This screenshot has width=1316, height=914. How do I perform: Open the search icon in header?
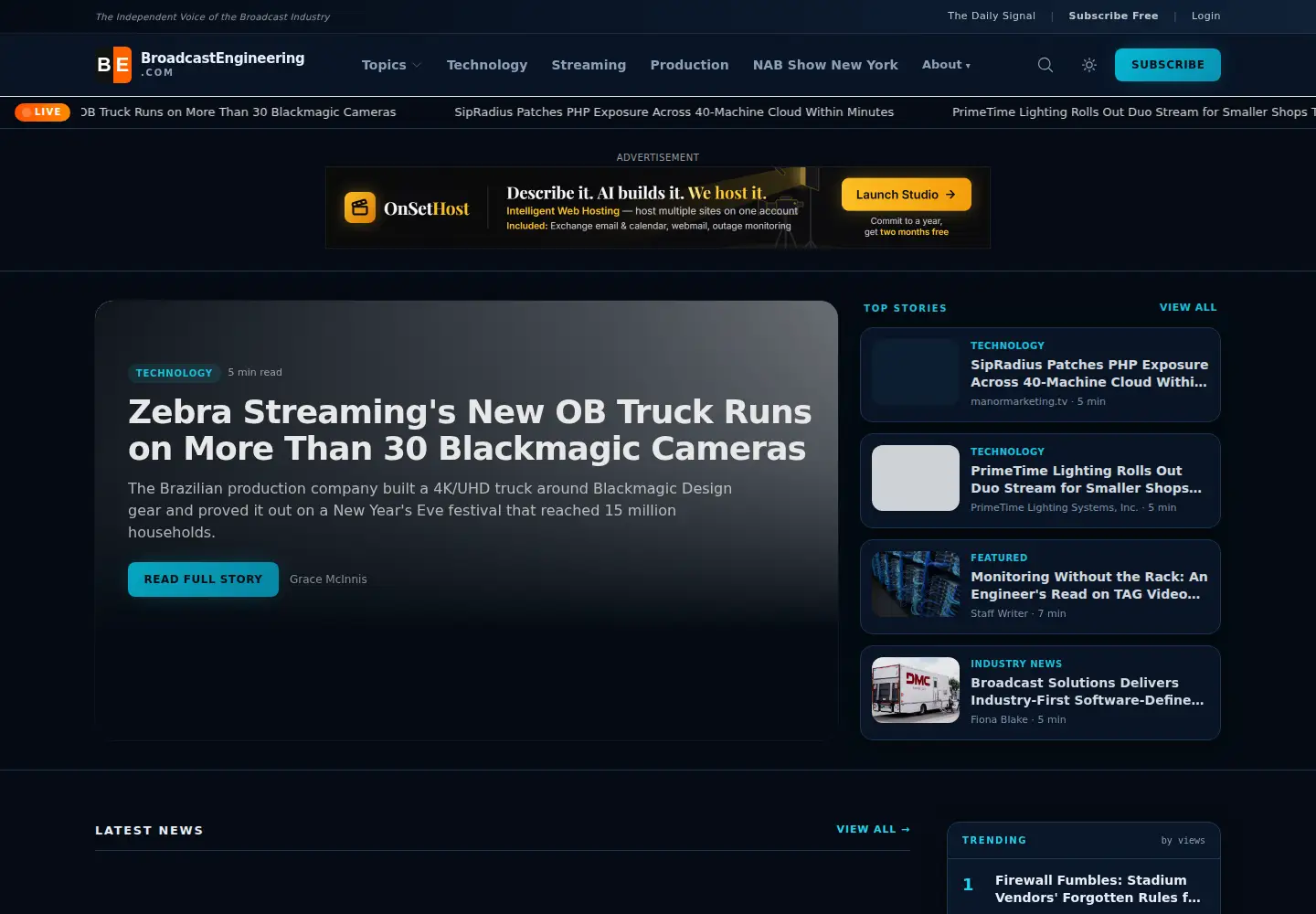pos(1045,65)
